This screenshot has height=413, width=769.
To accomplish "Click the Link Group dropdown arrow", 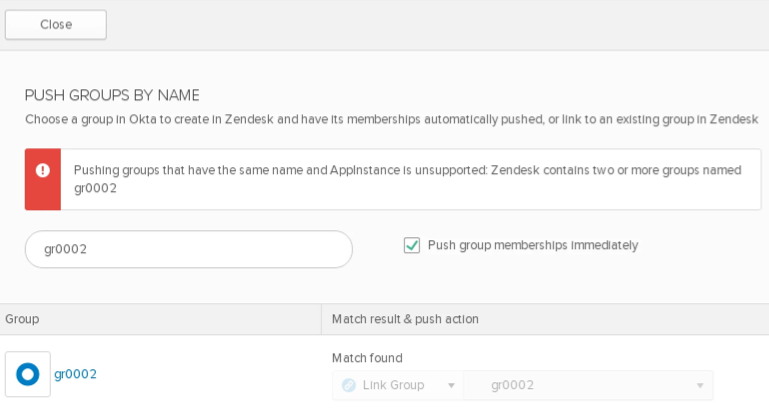I will (x=452, y=385).
